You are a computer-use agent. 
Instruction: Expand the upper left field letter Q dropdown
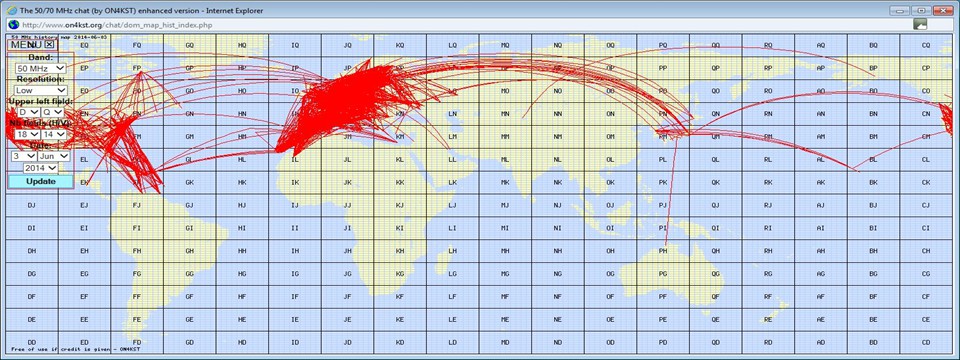click(53, 112)
